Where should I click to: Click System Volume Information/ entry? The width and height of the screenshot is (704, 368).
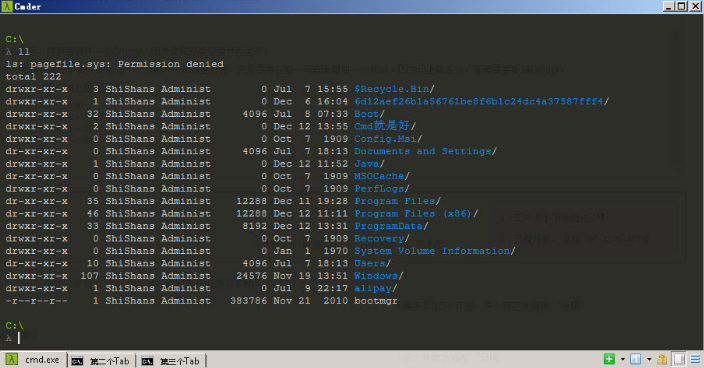pos(435,251)
